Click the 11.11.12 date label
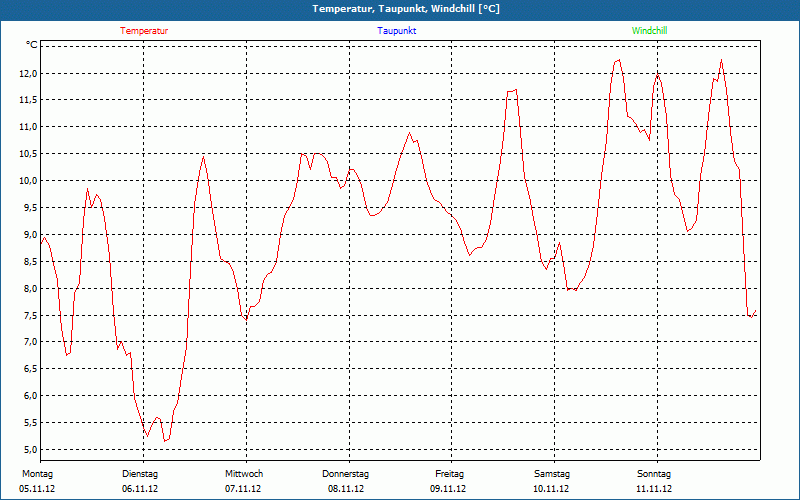Screen dimensions: 800x500 [654, 489]
